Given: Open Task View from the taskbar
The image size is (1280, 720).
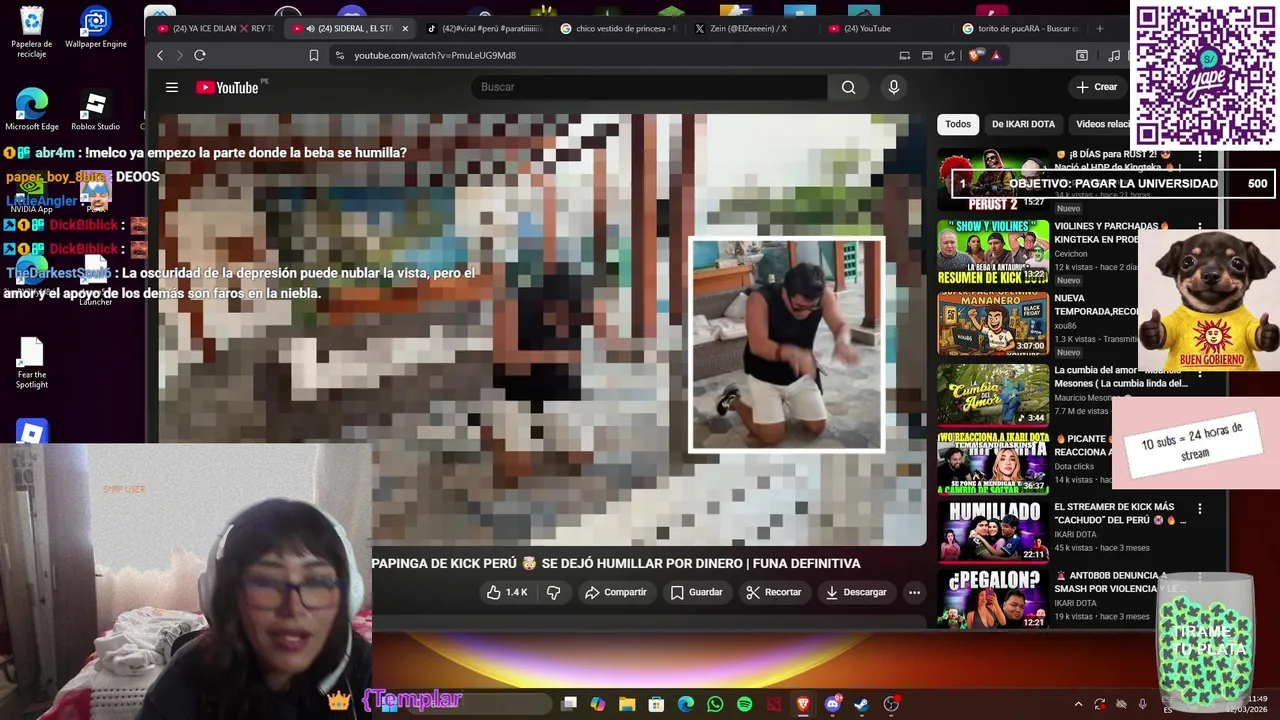Looking at the screenshot, I should click(569, 704).
